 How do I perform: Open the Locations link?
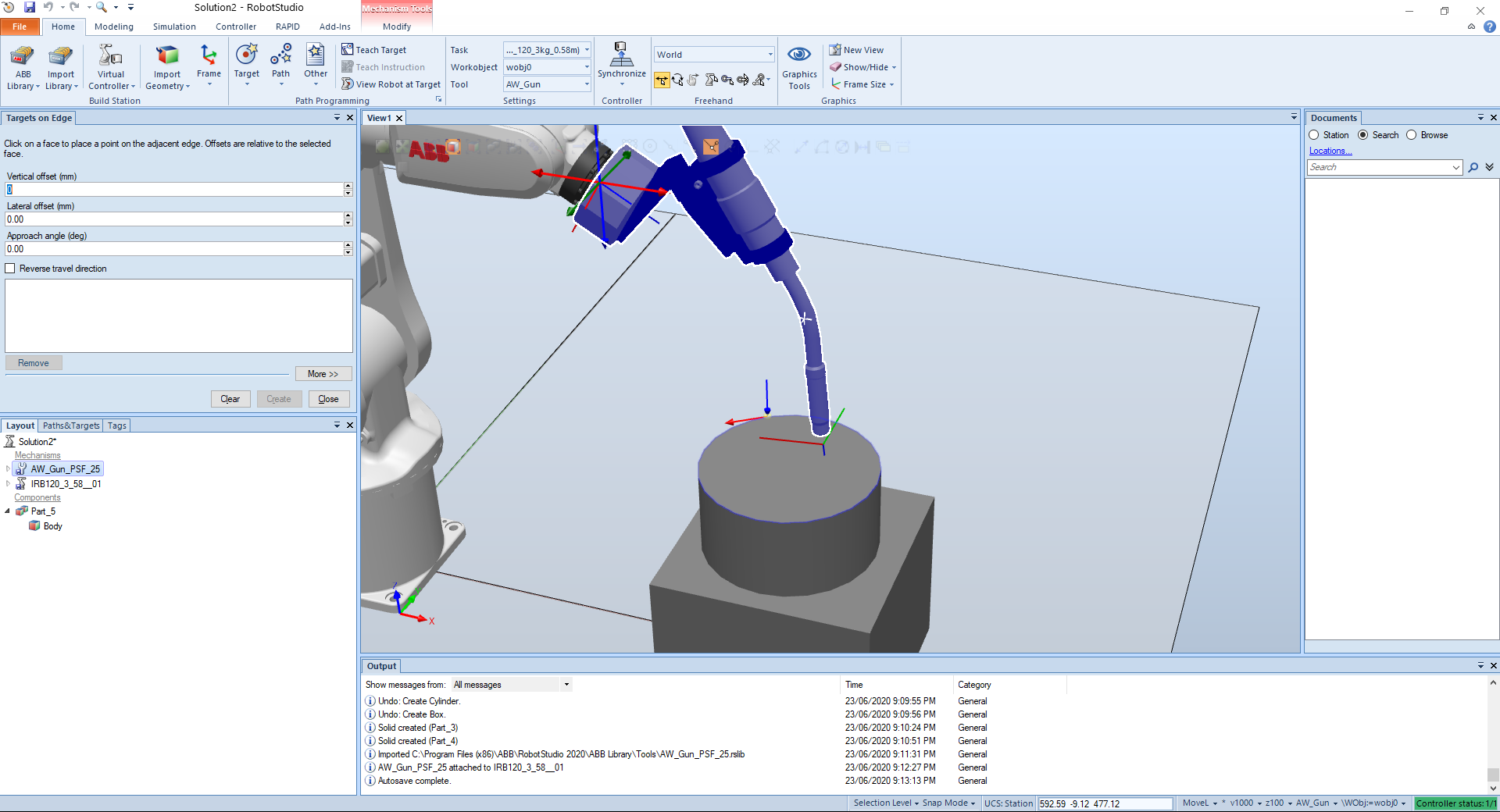click(x=1330, y=151)
